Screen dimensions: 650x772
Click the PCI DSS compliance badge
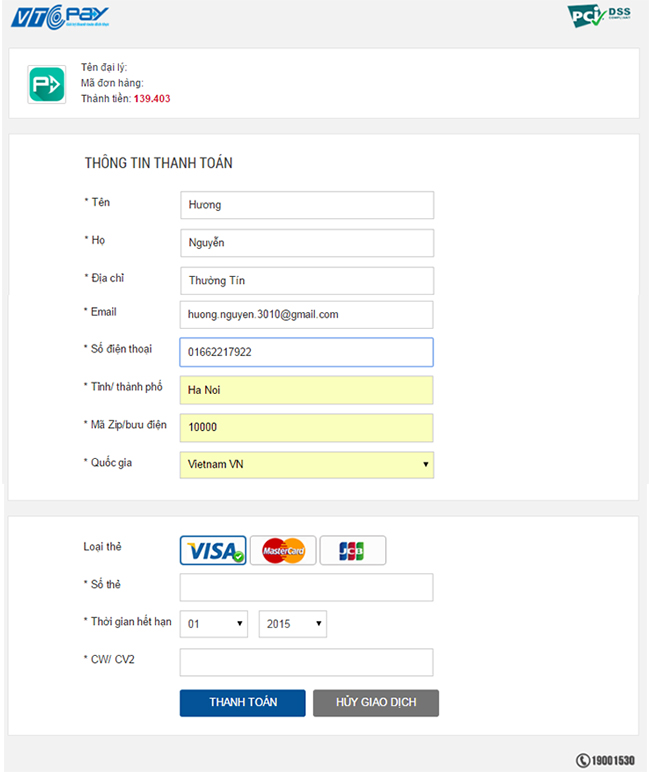click(599, 15)
